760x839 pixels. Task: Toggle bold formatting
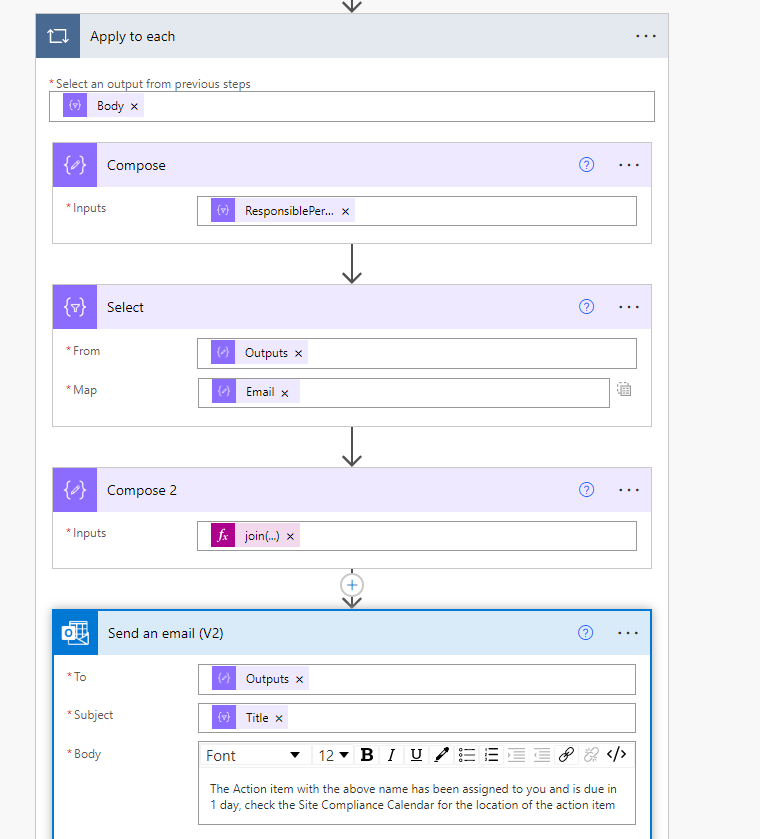[x=367, y=755]
